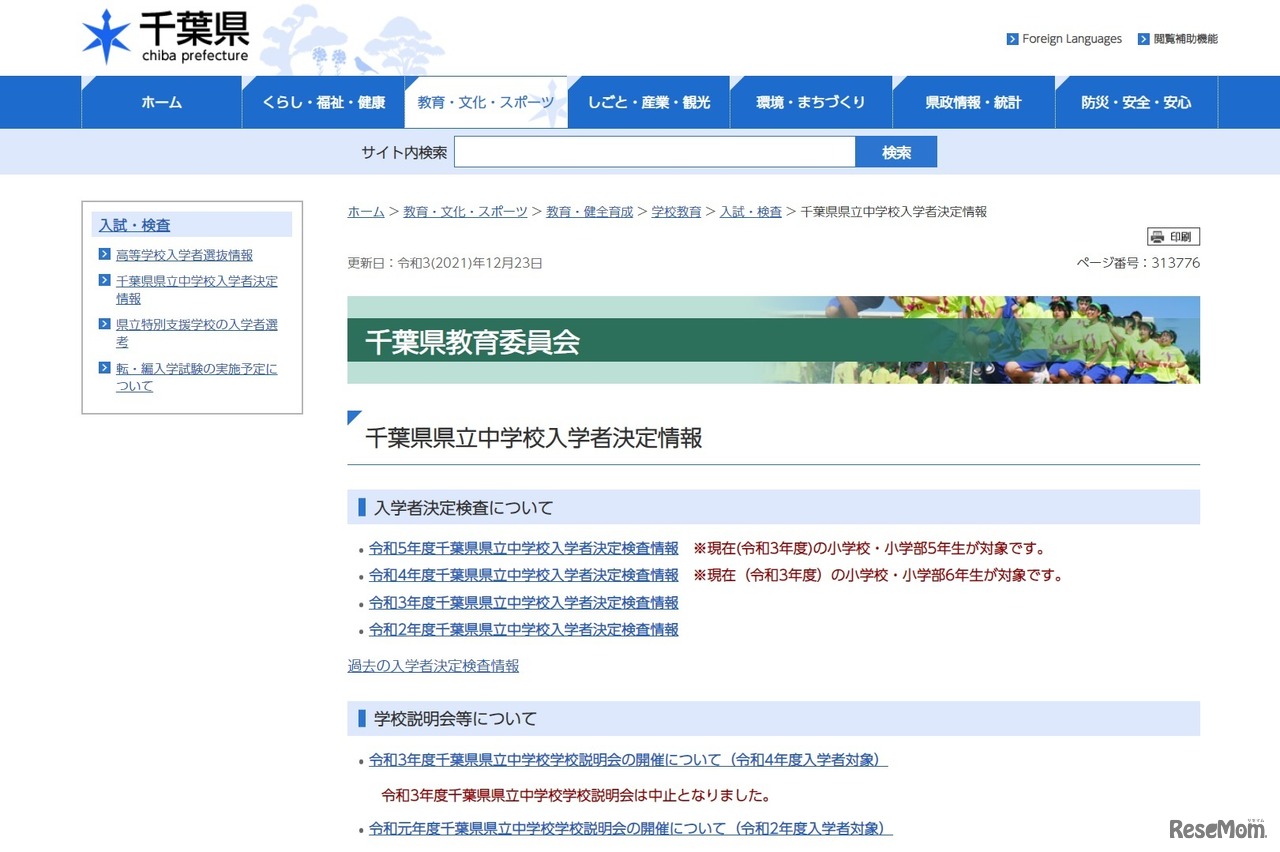Switch to しごと・産業・観光 tab
1280x852 pixels.
648,102
